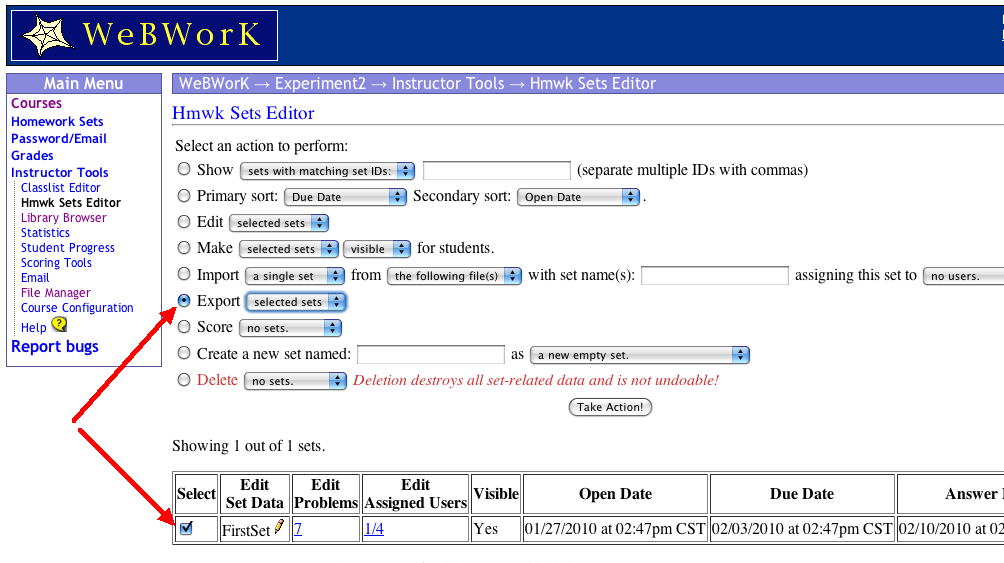Click the Help link in sidebar

click(x=33, y=327)
